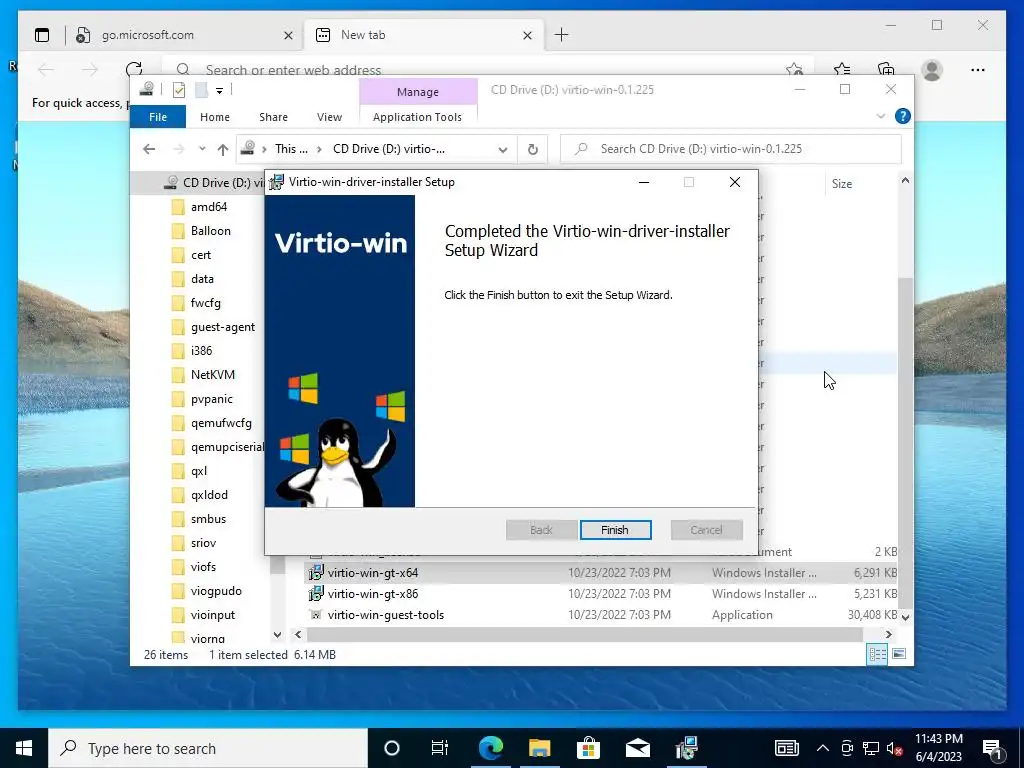The width and height of the screenshot is (1024, 768).
Task: Open Edge tab actions menu icon
Action: pos(42,35)
